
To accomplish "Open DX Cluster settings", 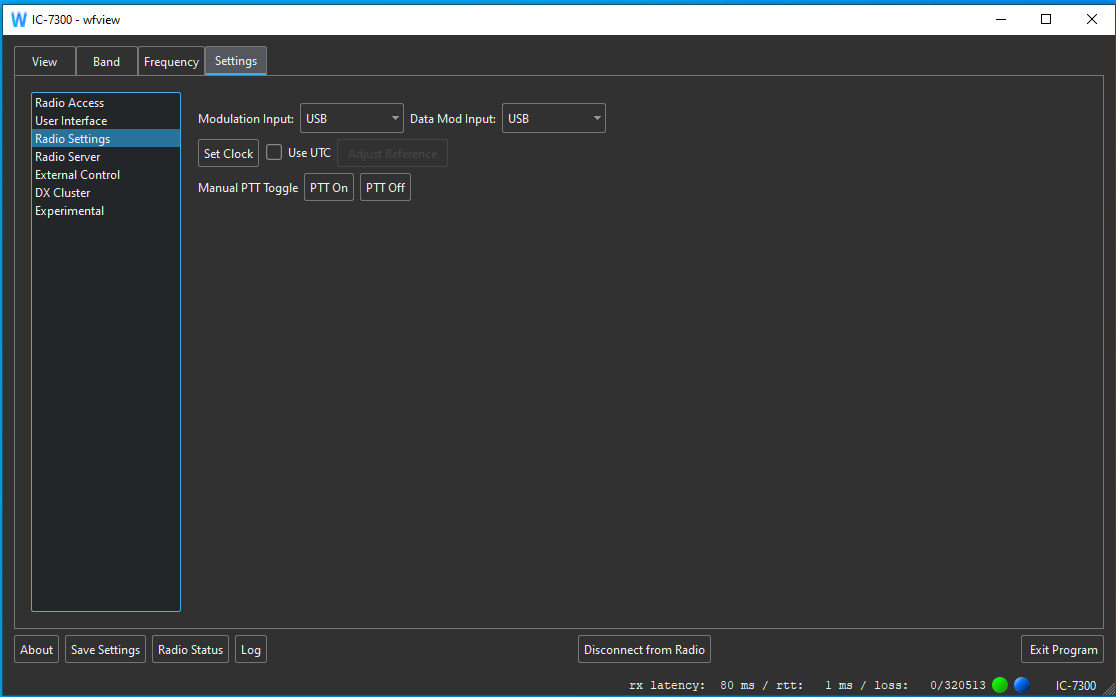I will click(x=63, y=193).
